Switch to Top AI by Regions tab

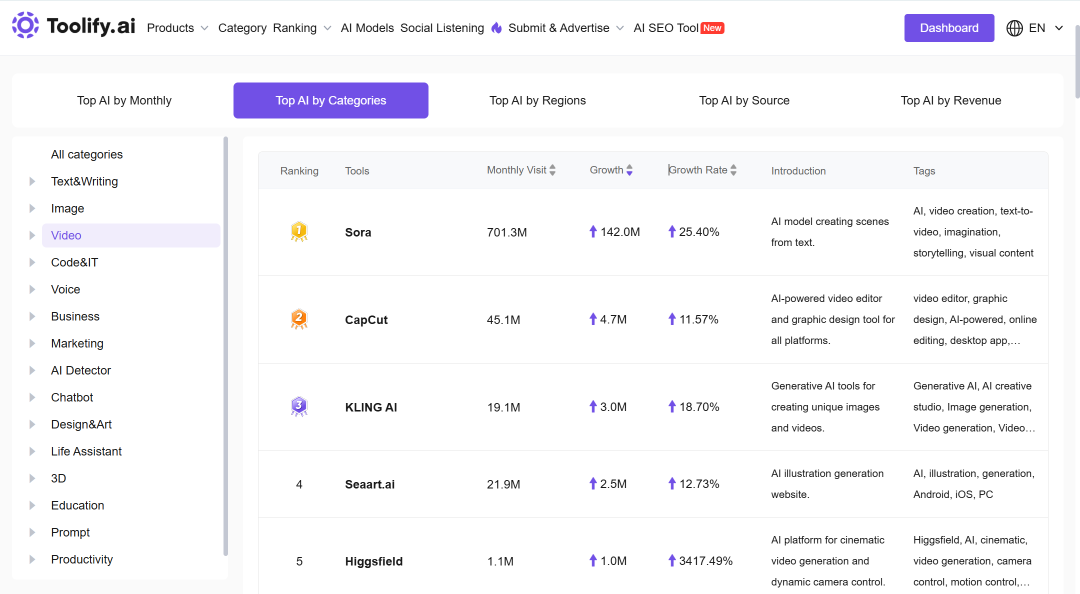(x=537, y=101)
